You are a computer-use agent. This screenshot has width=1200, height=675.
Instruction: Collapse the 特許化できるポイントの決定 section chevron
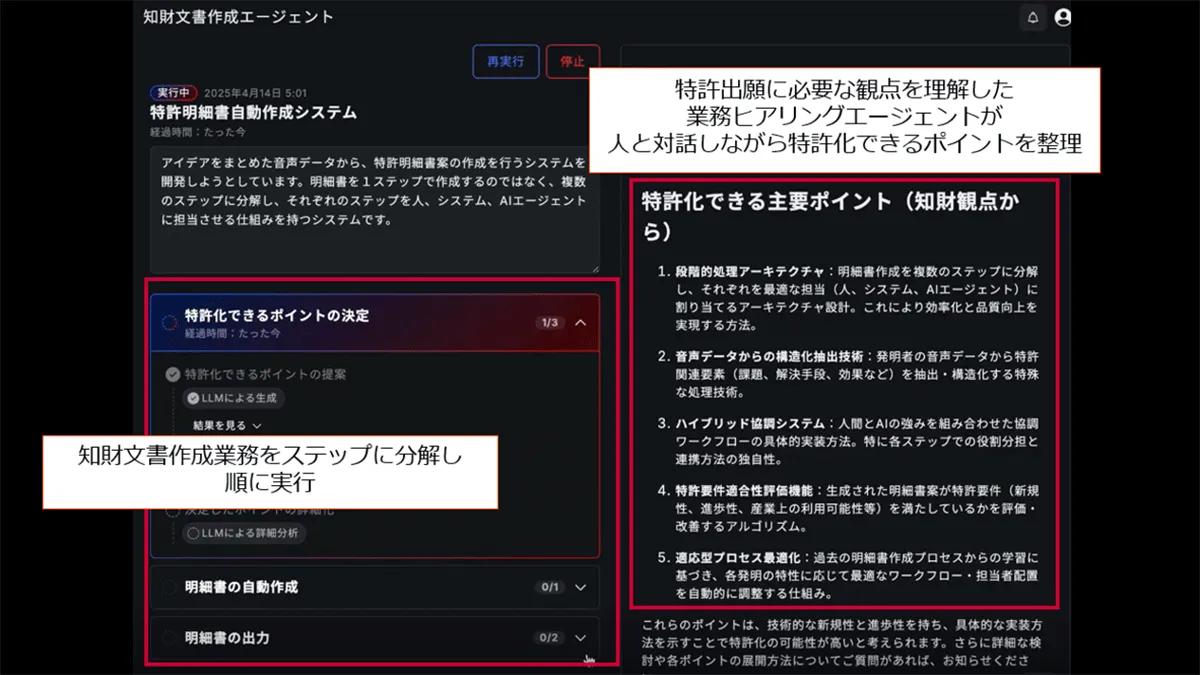click(581, 322)
